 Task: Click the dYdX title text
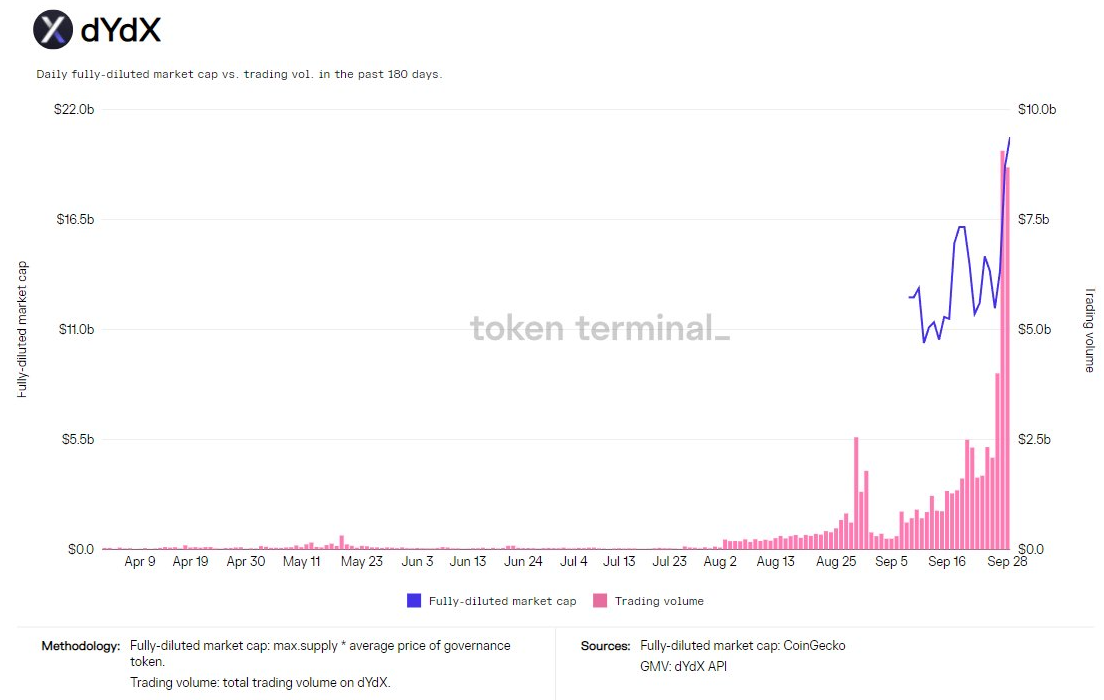(121, 30)
